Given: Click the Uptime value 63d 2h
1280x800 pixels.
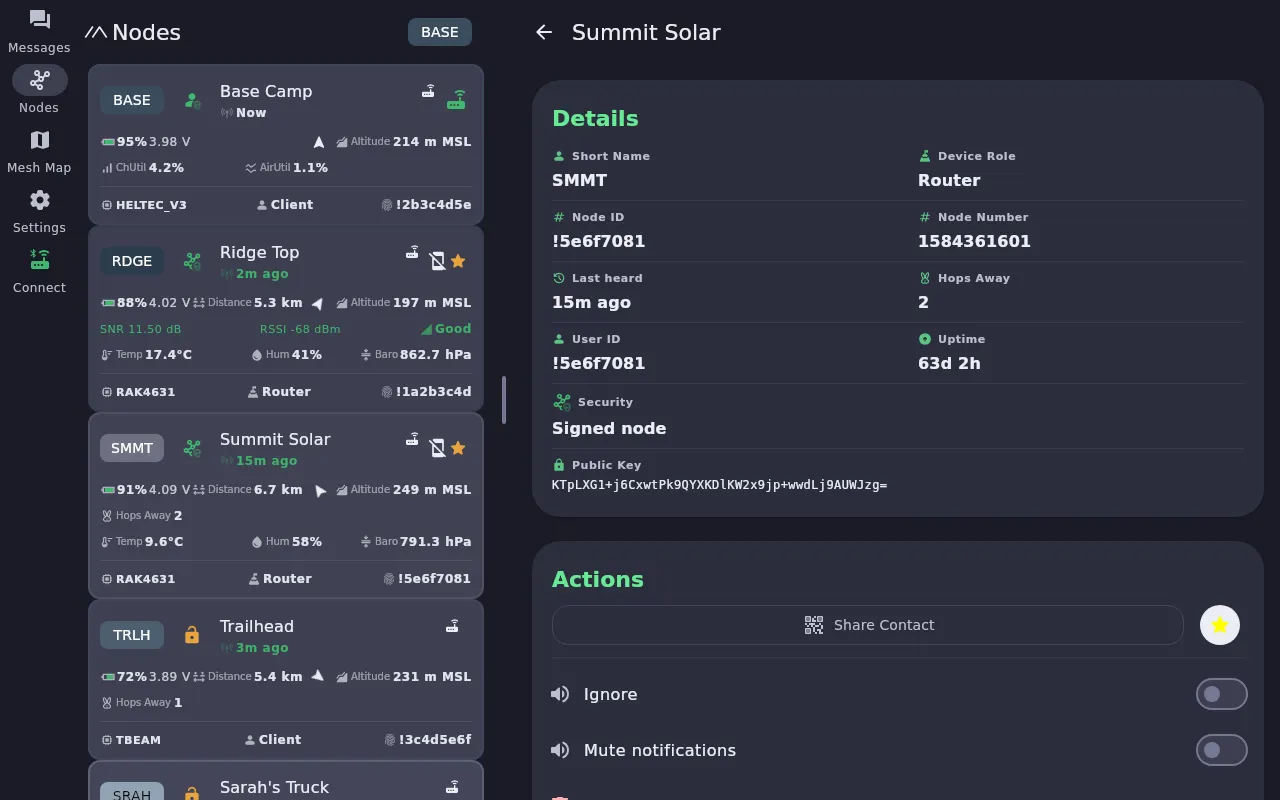Looking at the screenshot, I should coord(949,363).
